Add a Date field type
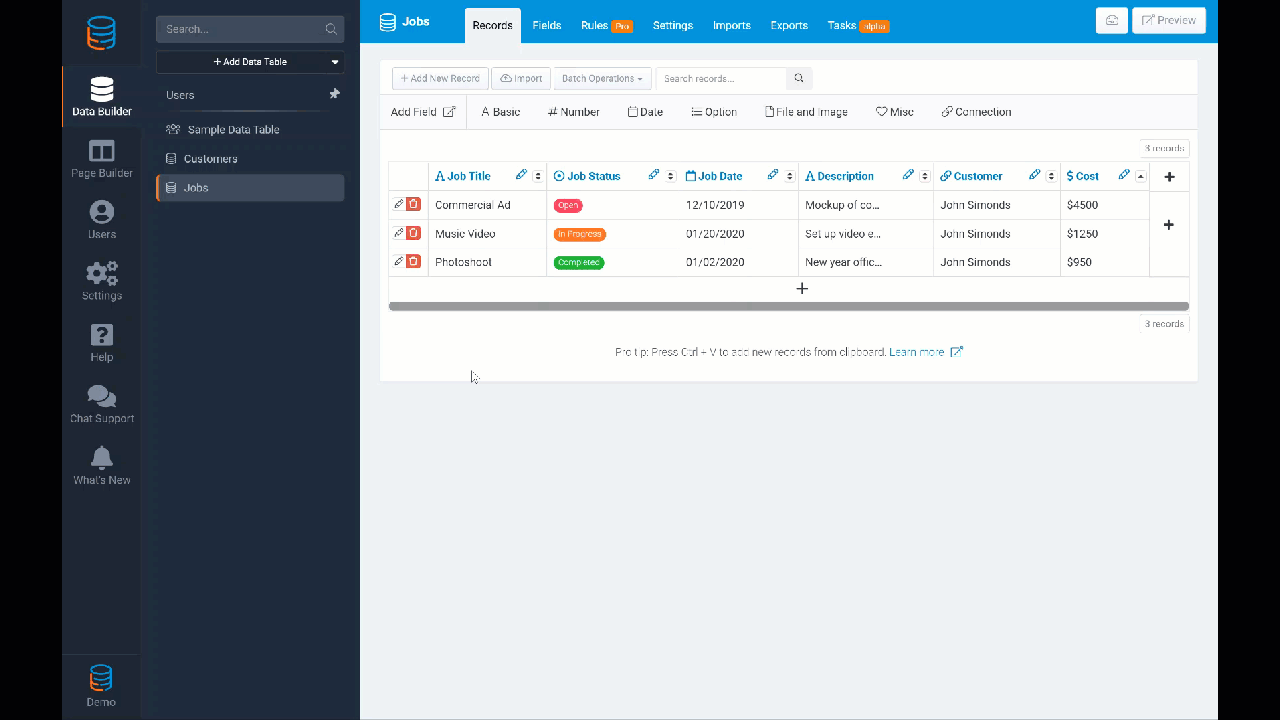The width and height of the screenshot is (1280, 720). tap(645, 112)
